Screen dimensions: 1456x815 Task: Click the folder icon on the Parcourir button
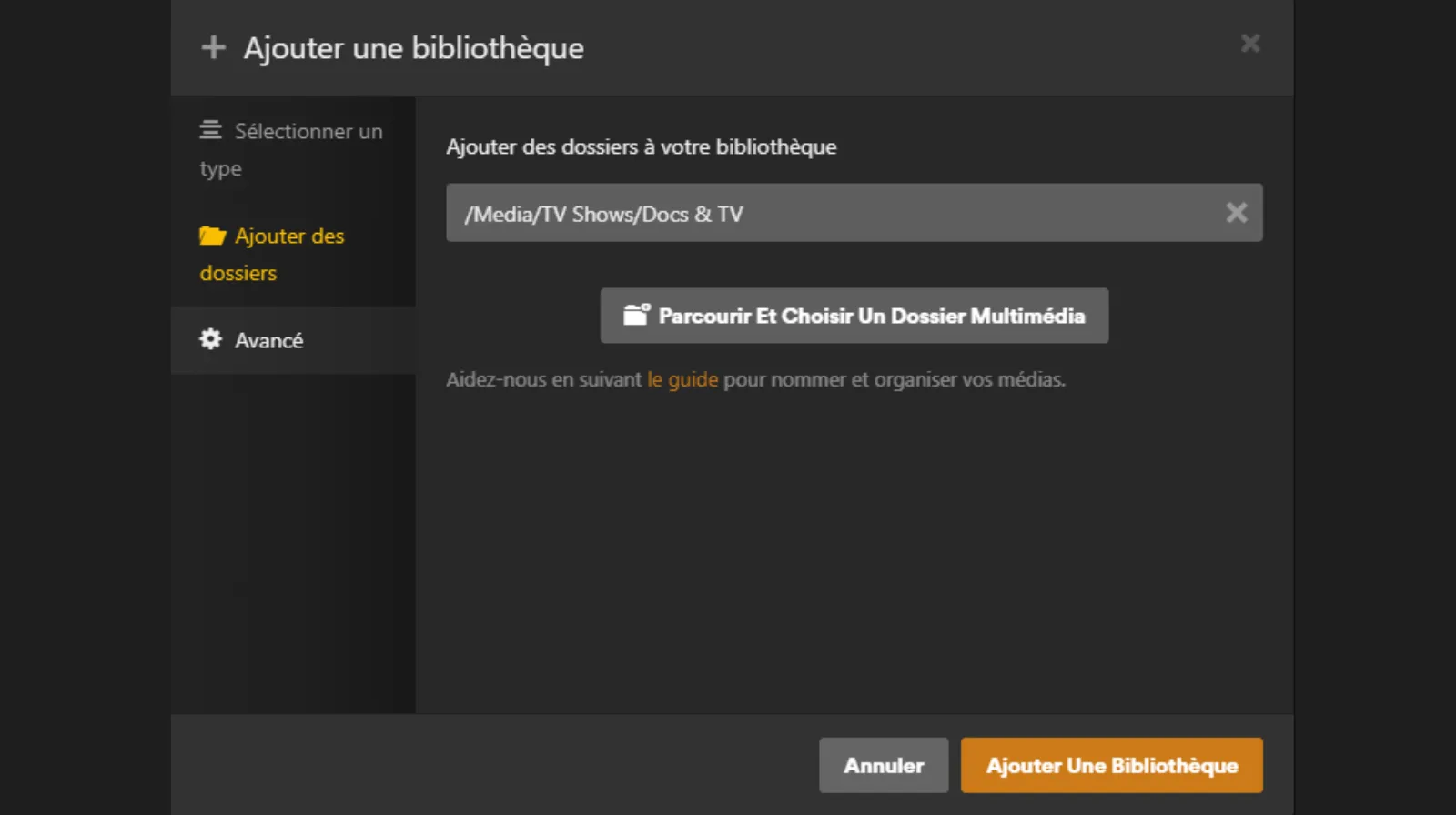click(636, 315)
